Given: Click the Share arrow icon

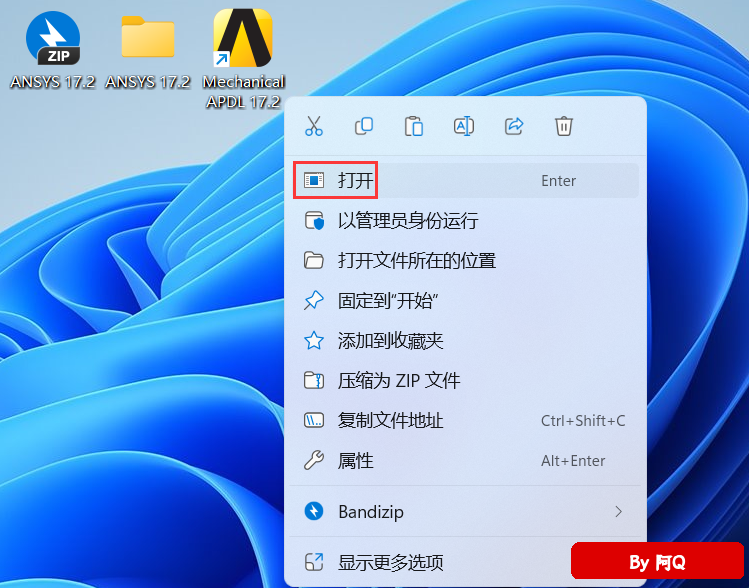Looking at the screenshot, I should pyautogui.click(x=514, y=126).
